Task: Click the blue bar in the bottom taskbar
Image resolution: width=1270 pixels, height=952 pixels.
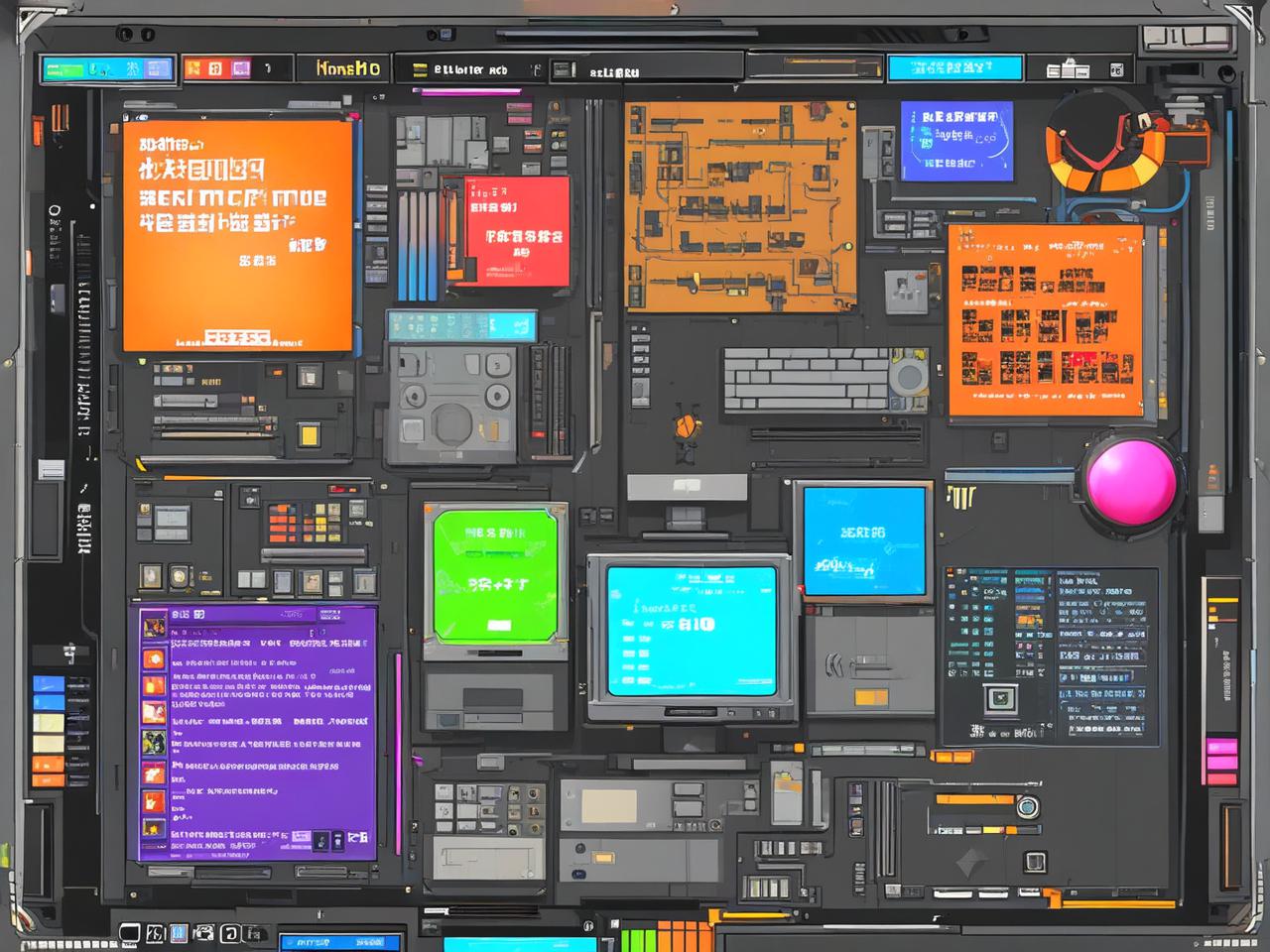Action: tap(340, 941)
